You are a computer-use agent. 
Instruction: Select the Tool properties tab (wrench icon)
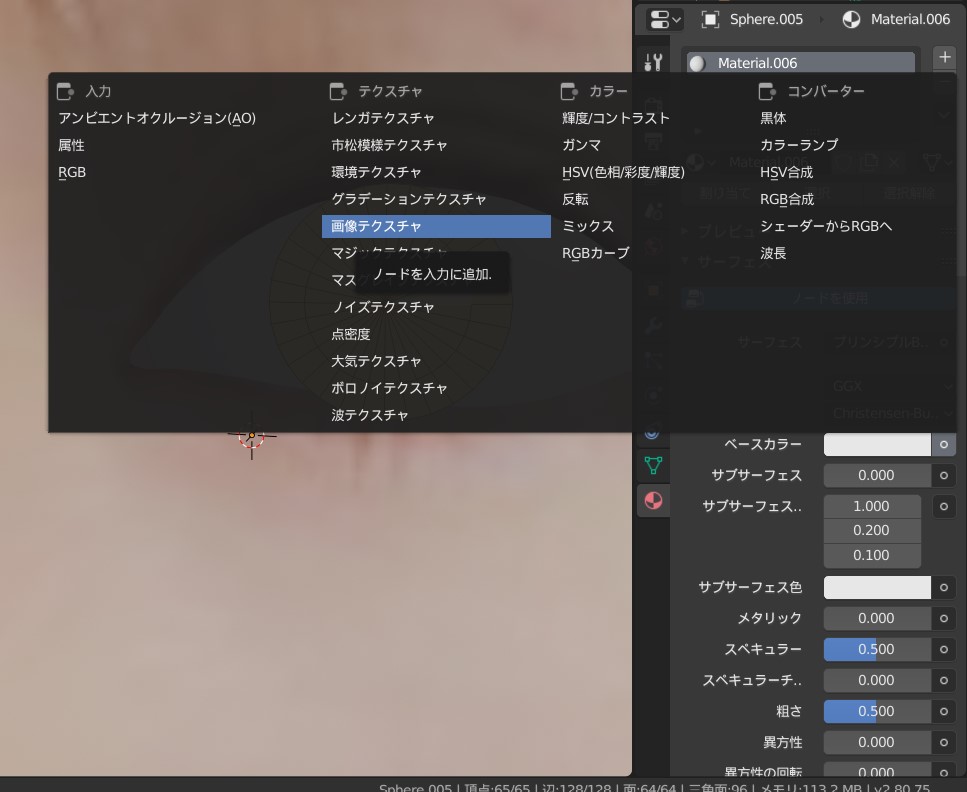click(653, 60)
